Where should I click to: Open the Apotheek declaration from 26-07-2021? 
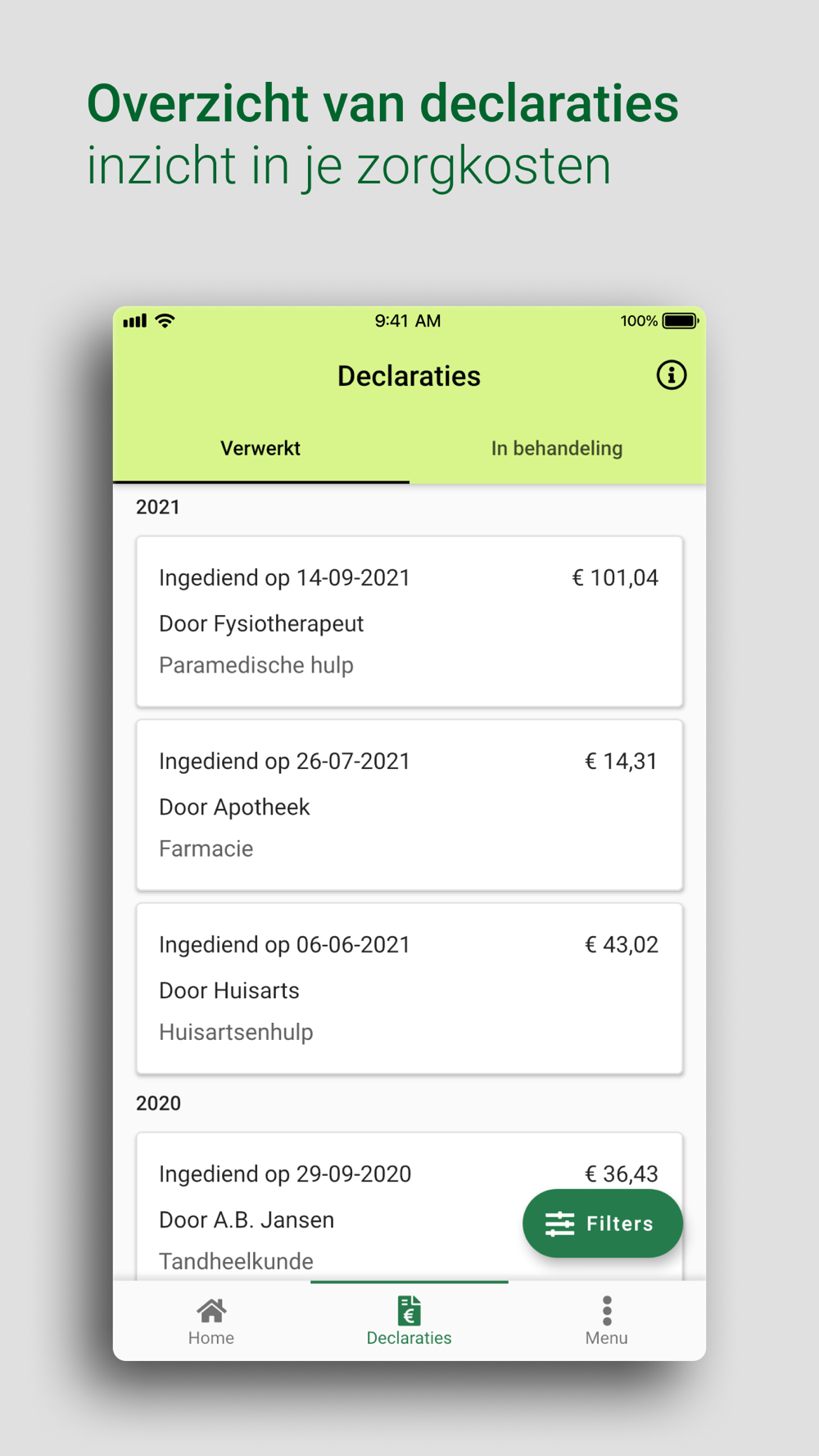coord(409,805)
